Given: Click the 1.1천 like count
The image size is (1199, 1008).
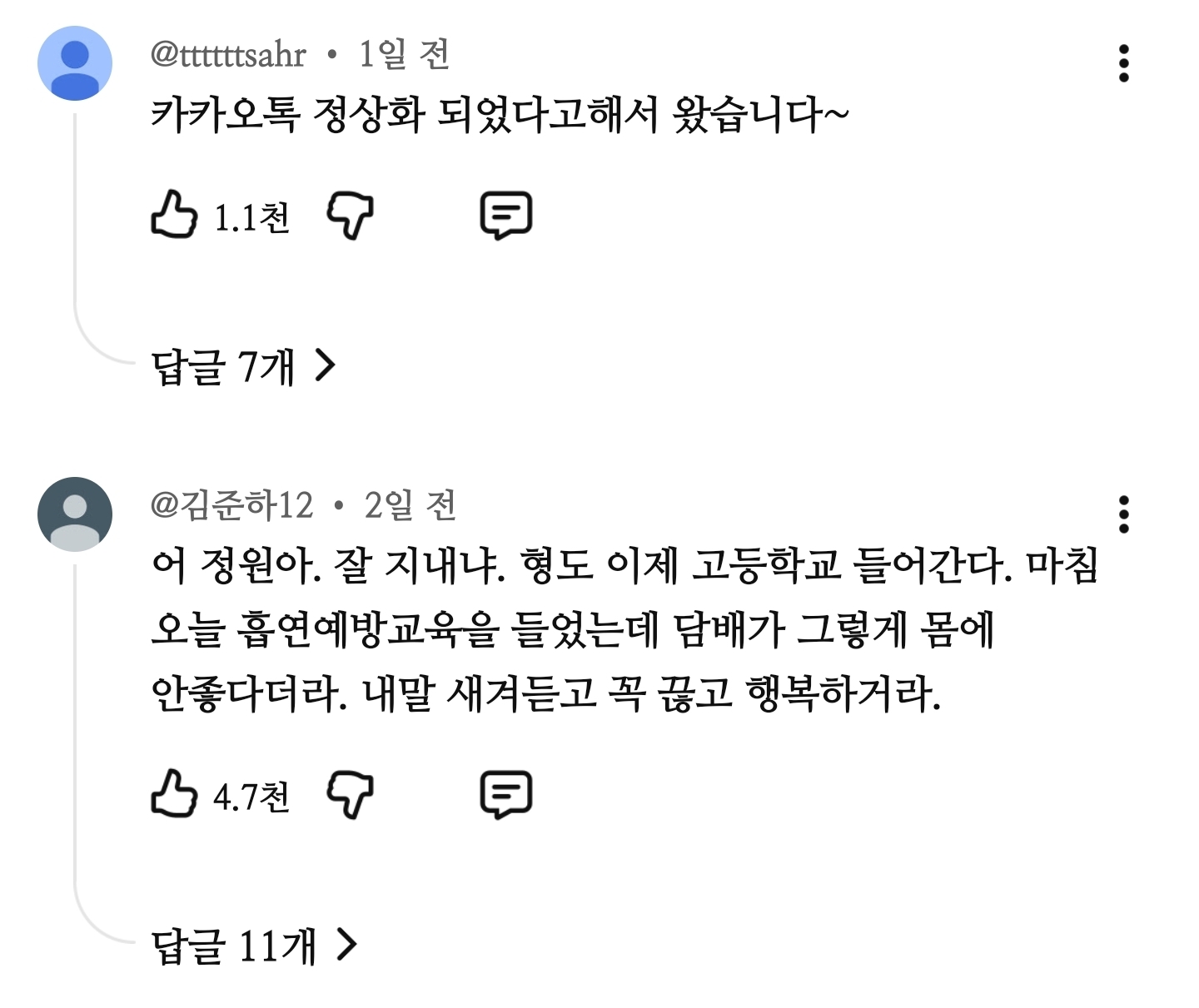Looking at the screenshot, I should coord(251,218).
